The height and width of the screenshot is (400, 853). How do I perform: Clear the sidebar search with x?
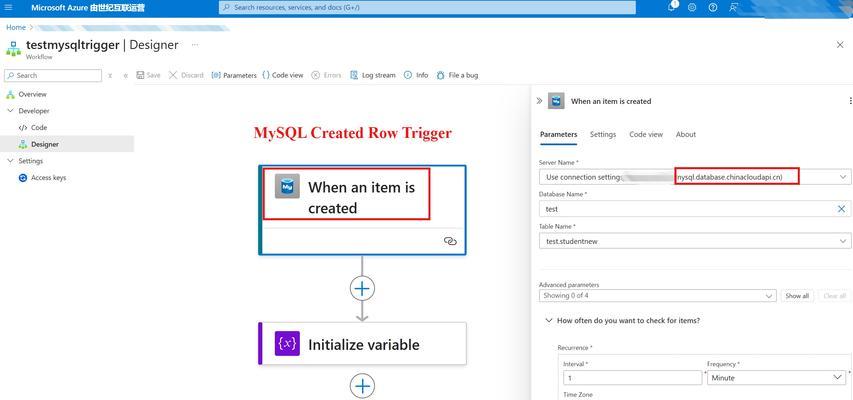(110, 76)
